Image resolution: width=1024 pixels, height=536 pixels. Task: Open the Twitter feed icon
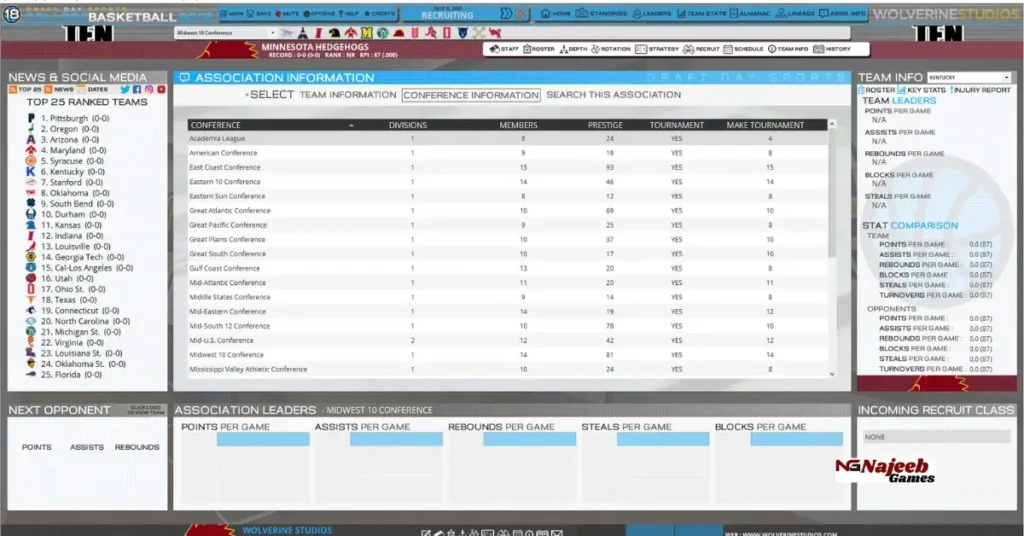pos(125,90)
